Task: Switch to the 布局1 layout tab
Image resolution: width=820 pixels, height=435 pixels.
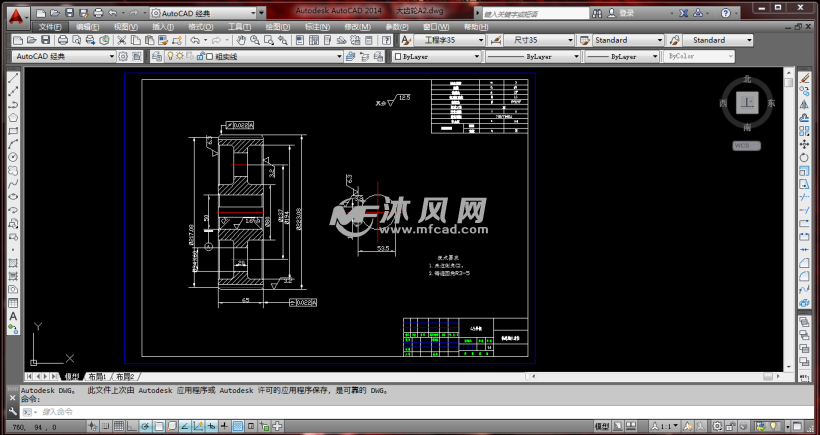Action: (x=97, y=376)
